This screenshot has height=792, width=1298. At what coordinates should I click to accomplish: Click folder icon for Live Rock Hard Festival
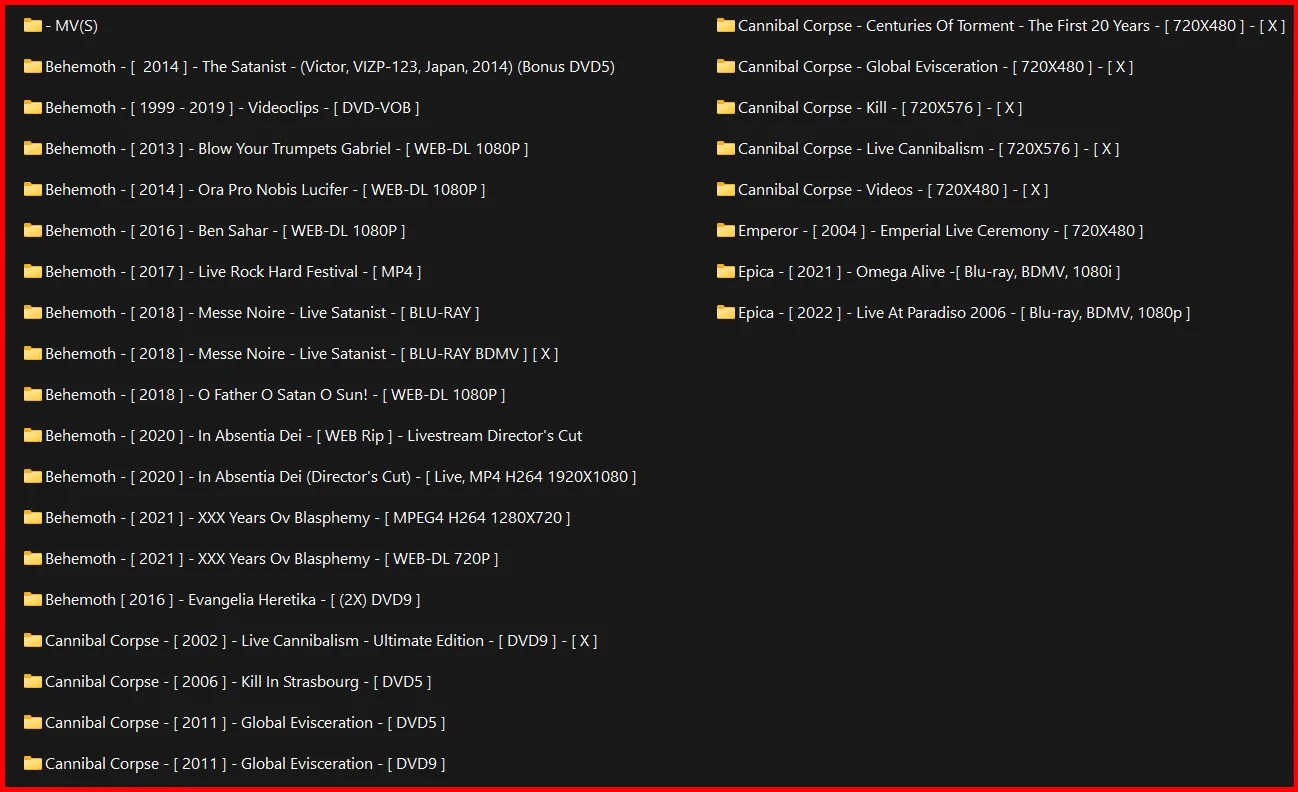pos(33,272)
